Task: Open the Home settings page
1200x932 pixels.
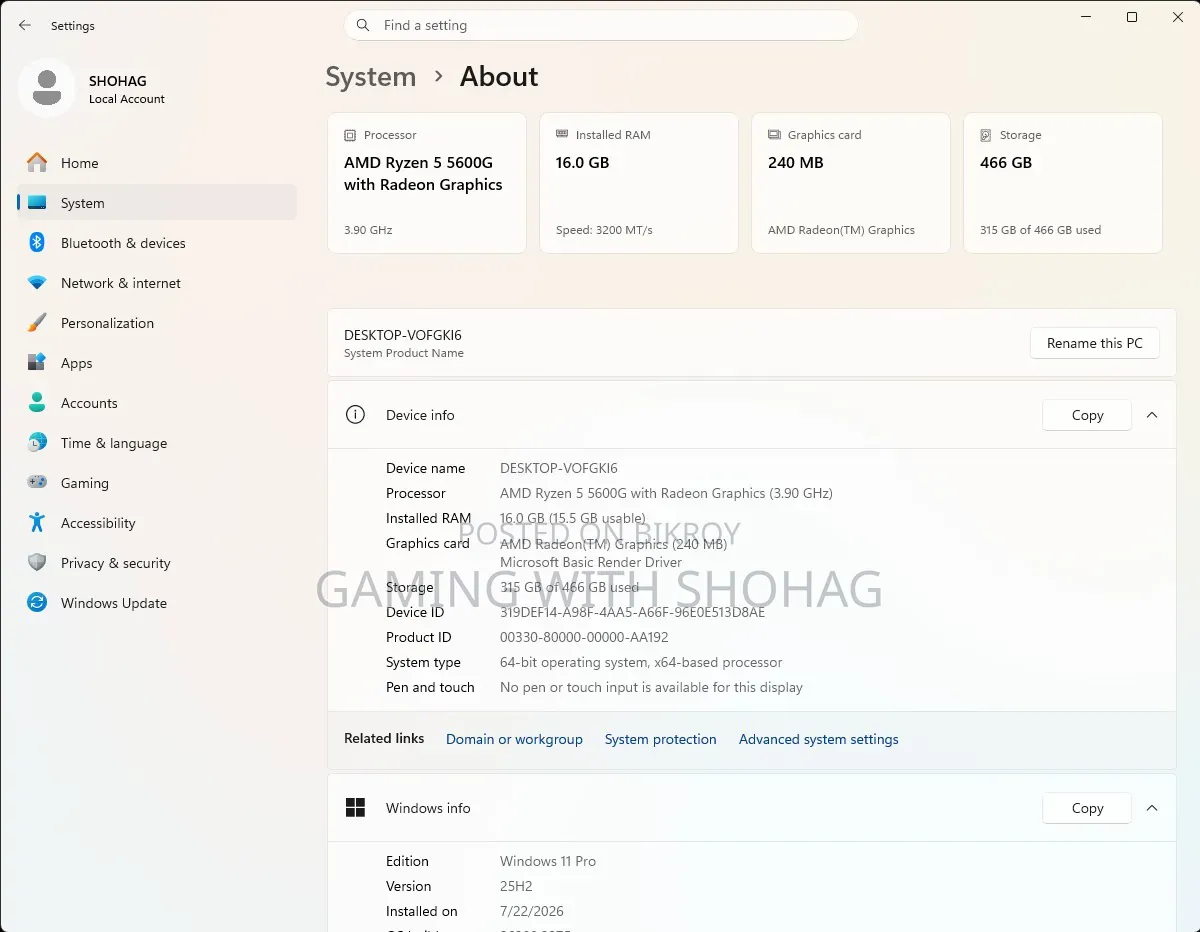Action: 157,162
